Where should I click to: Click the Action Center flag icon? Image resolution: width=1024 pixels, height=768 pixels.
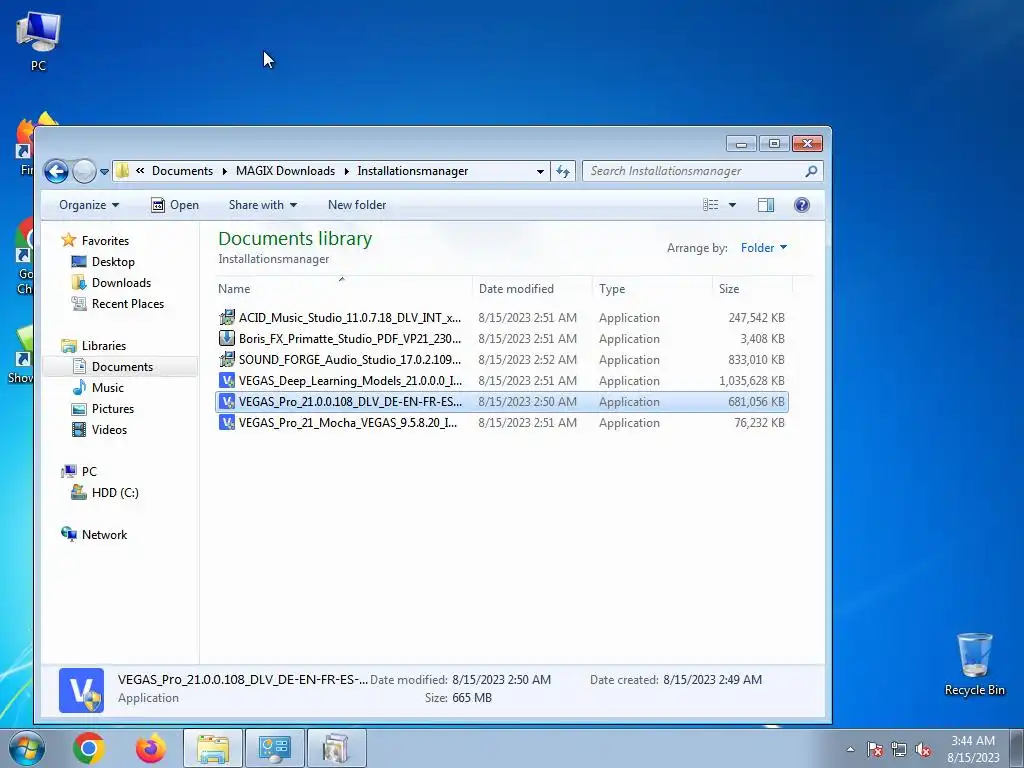pos(875,749)
